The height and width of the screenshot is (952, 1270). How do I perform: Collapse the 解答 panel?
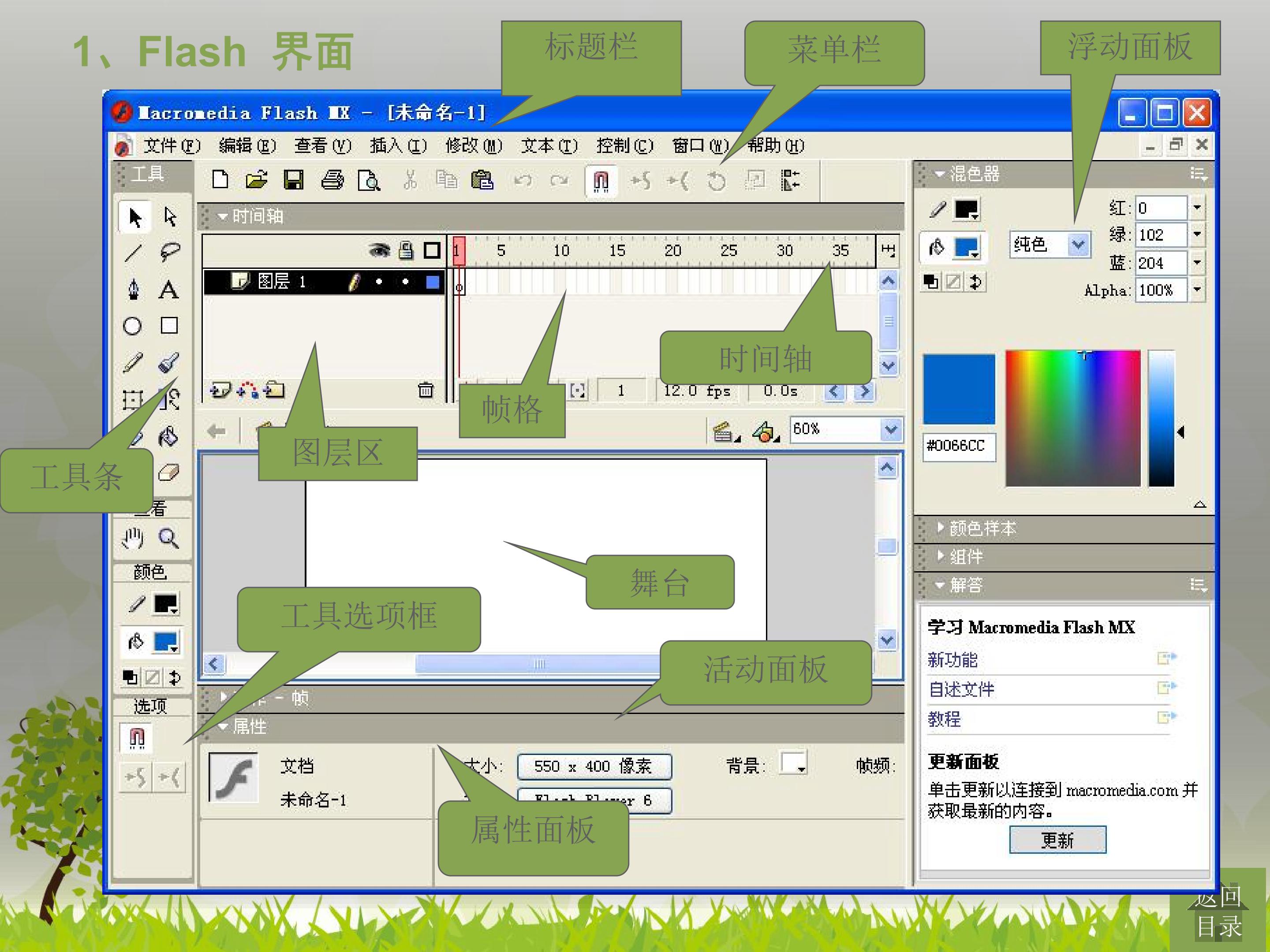coord(939,585)
